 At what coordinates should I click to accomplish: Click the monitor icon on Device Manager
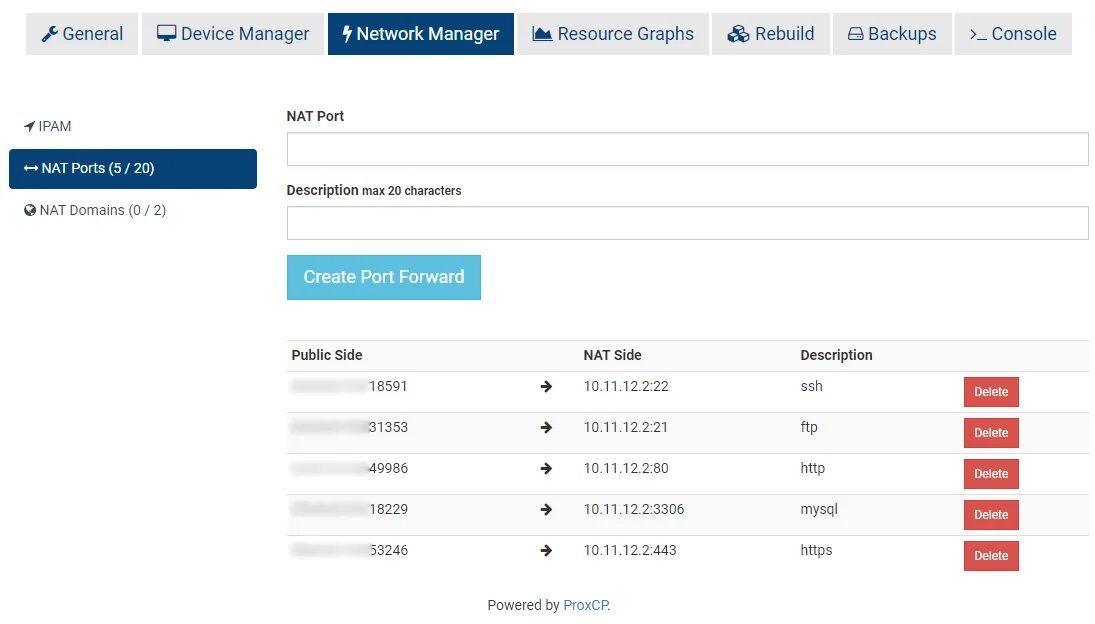pos(166,34)
